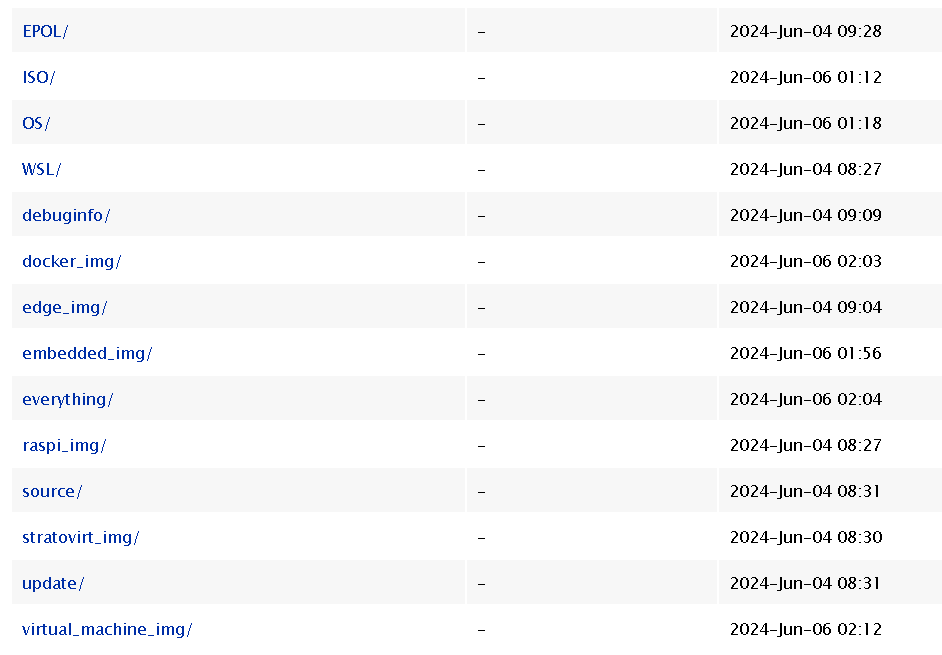Open the update/ directory link
This screenshot has width=942, height=655.
coord(53,583)
